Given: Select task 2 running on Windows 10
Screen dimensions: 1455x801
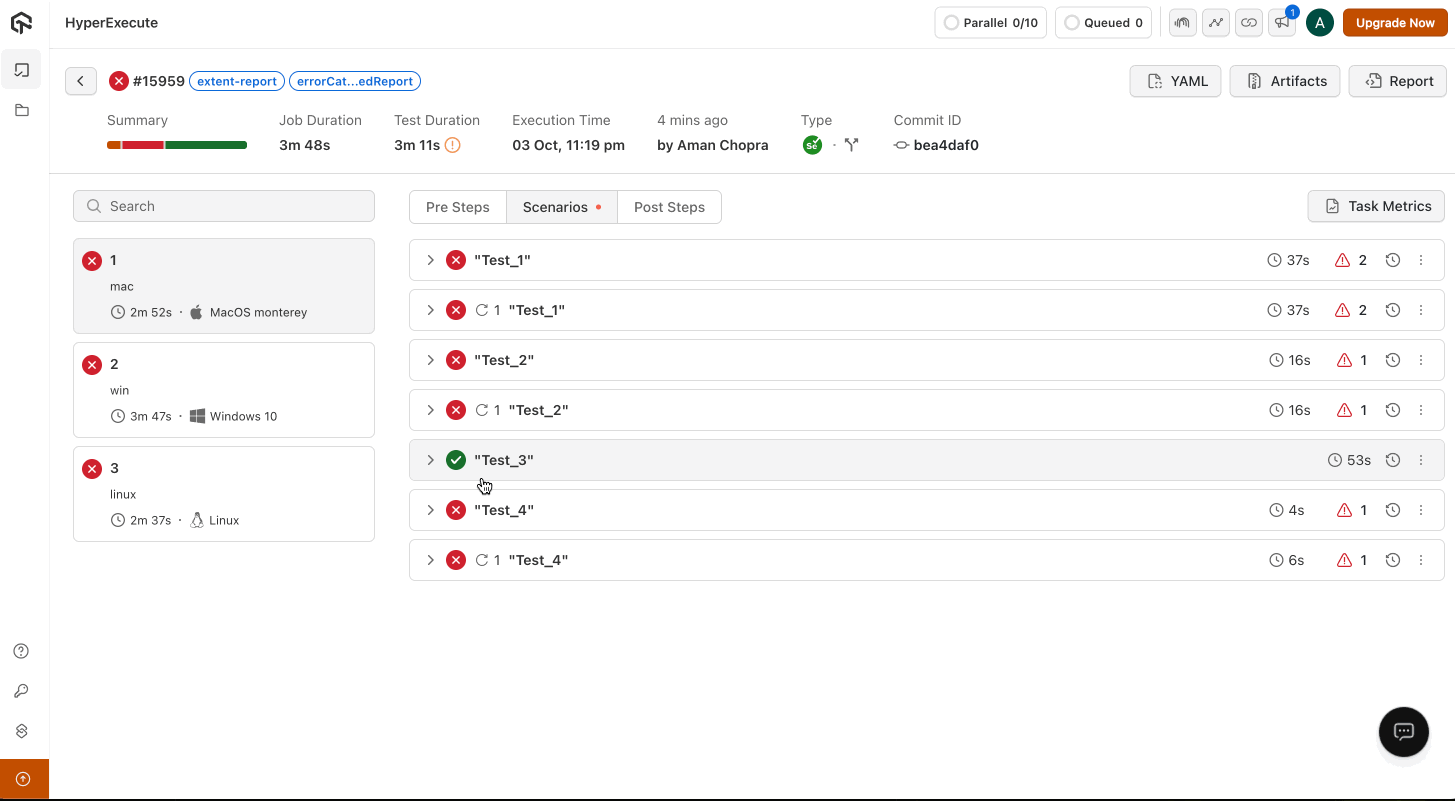Looking at the screenshot, I should coord(224,390).
